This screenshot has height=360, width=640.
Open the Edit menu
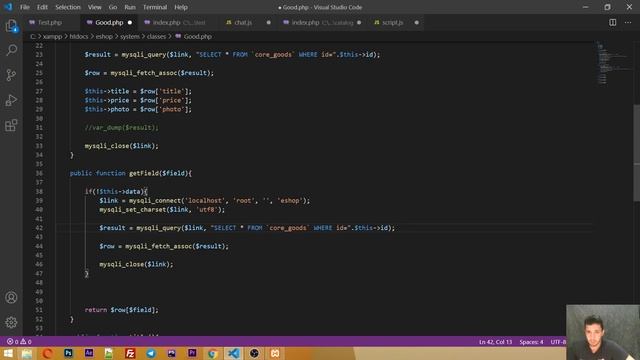tap(42, 7)
